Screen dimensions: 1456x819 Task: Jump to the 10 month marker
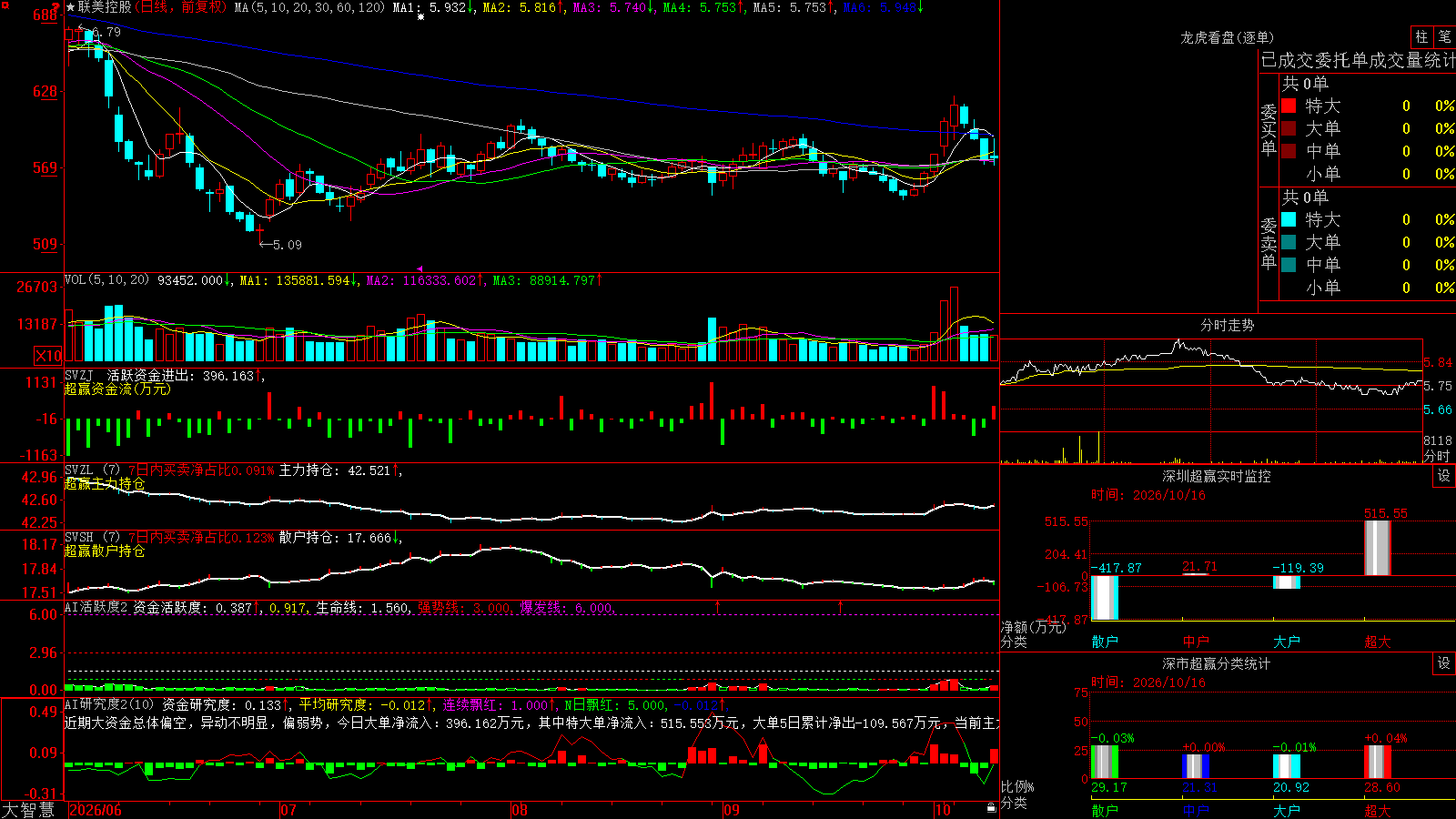coord(943,810)
